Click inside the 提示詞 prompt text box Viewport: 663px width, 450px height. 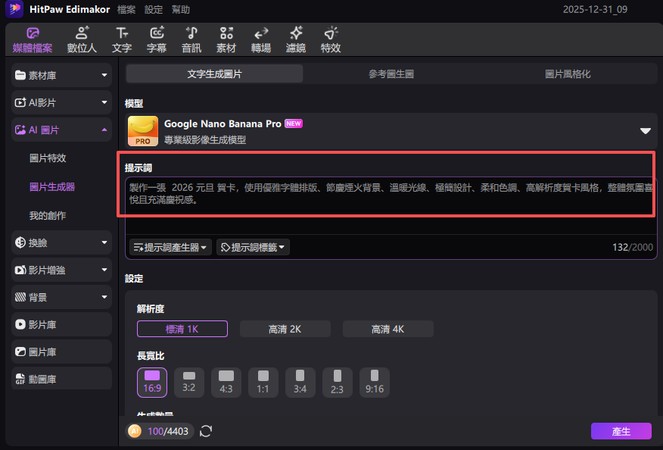pos(391,205)
